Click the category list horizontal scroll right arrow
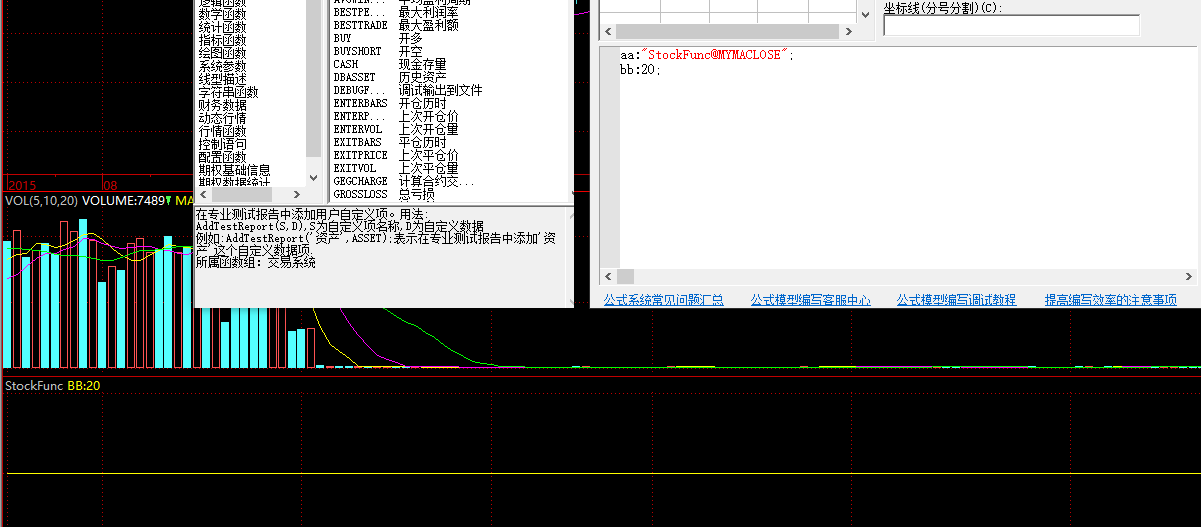1201x527 pixels. pos(297,194)
